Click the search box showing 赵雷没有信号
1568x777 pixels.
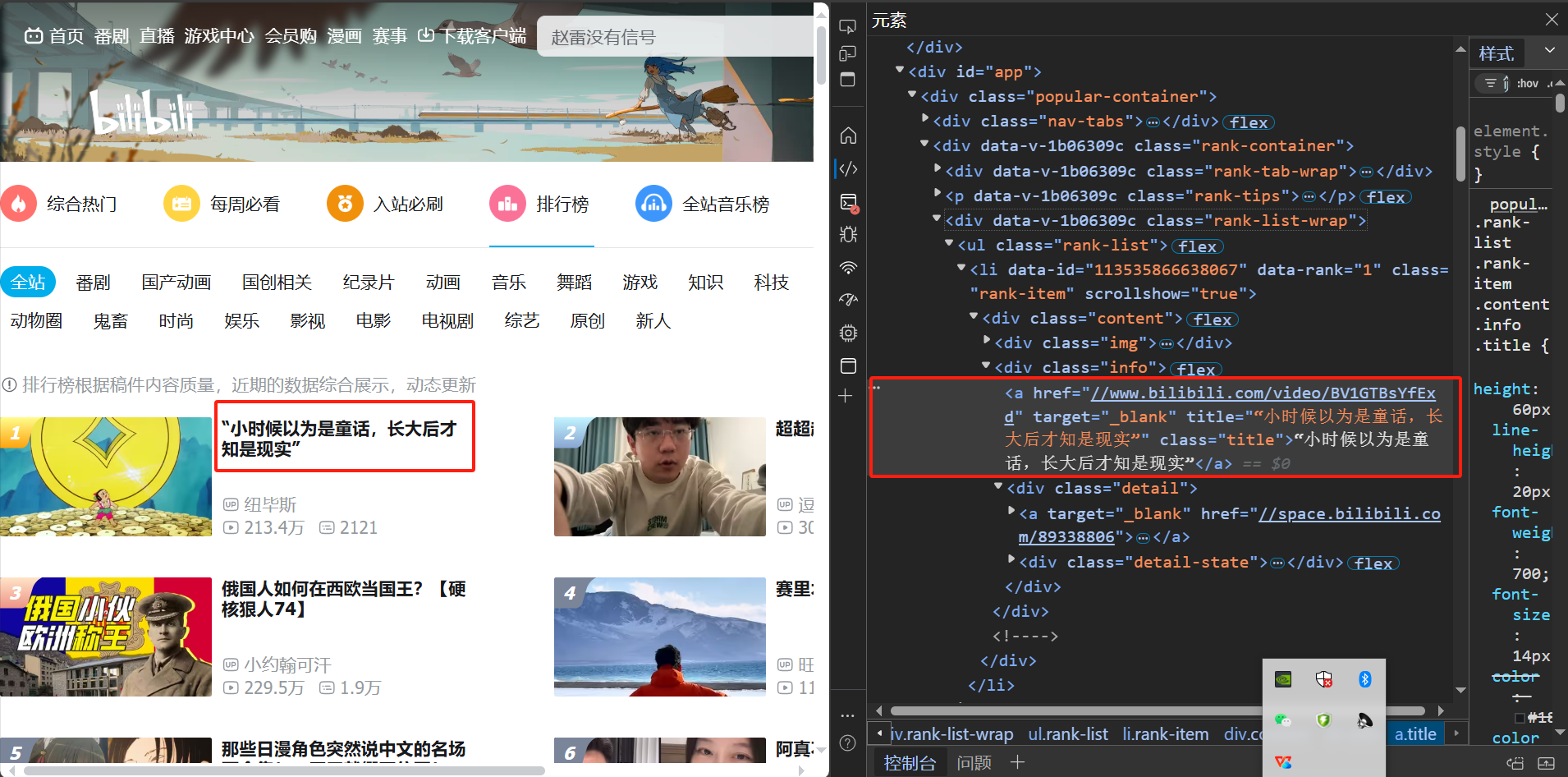point(676,37)
